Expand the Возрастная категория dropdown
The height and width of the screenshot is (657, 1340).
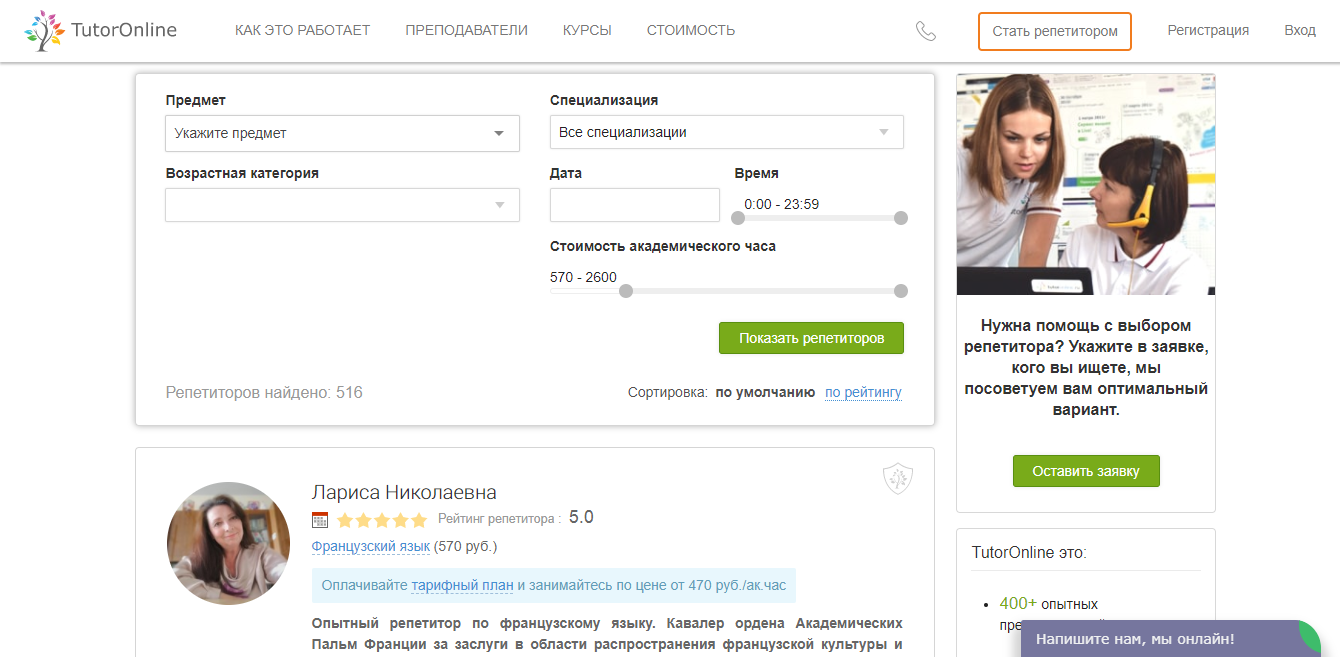pos(342,205)
